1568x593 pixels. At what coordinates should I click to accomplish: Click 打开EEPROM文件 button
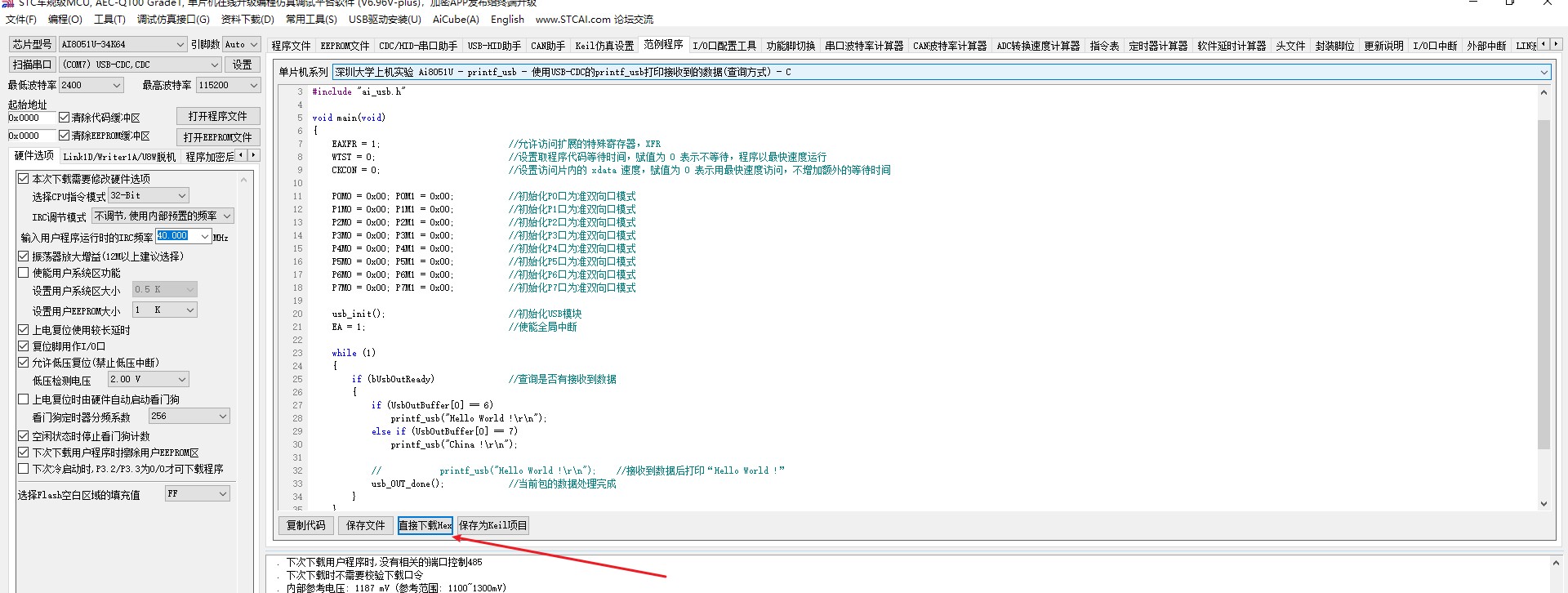(x=217, y=136)
